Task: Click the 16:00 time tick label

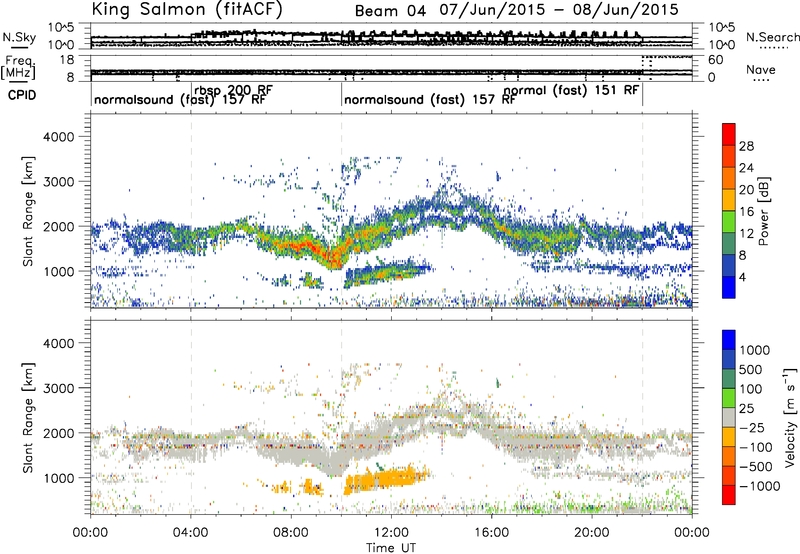Action: (x=491, y=533)
